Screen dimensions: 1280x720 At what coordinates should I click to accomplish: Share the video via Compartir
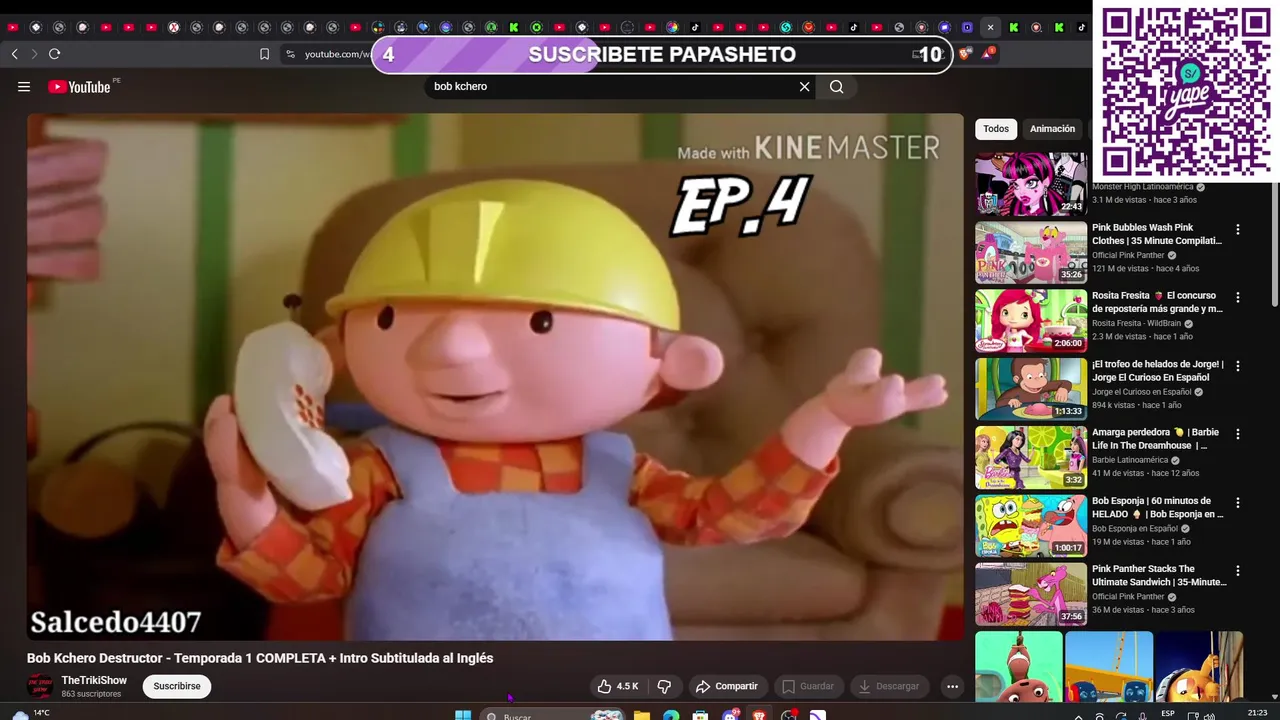click(x=727, y=686)
